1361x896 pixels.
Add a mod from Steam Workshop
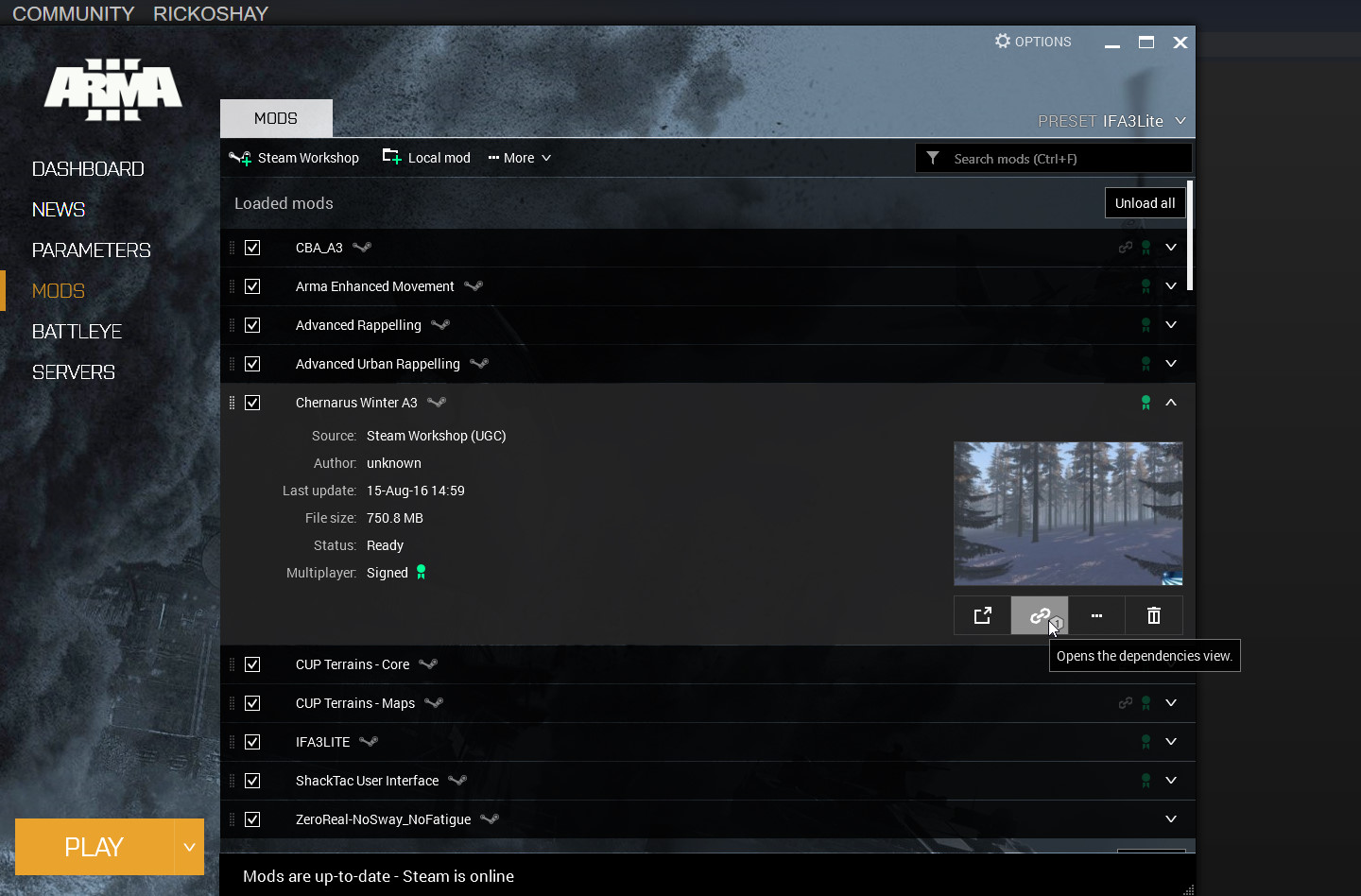point(294,158)
